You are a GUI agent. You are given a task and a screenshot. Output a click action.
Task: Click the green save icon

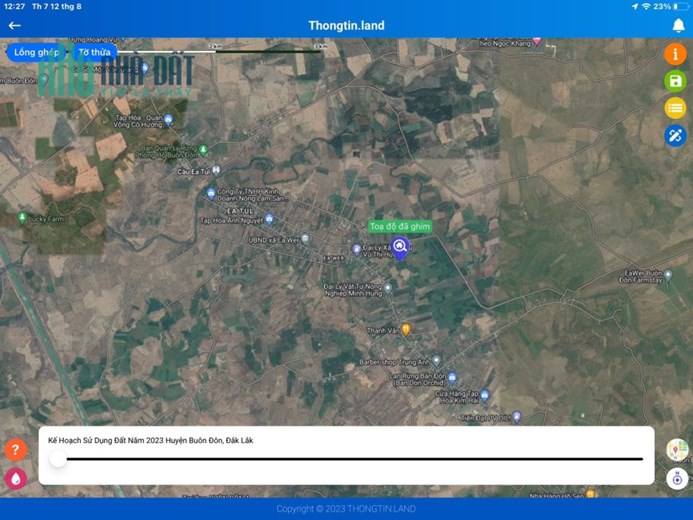[x=675, y=81]
